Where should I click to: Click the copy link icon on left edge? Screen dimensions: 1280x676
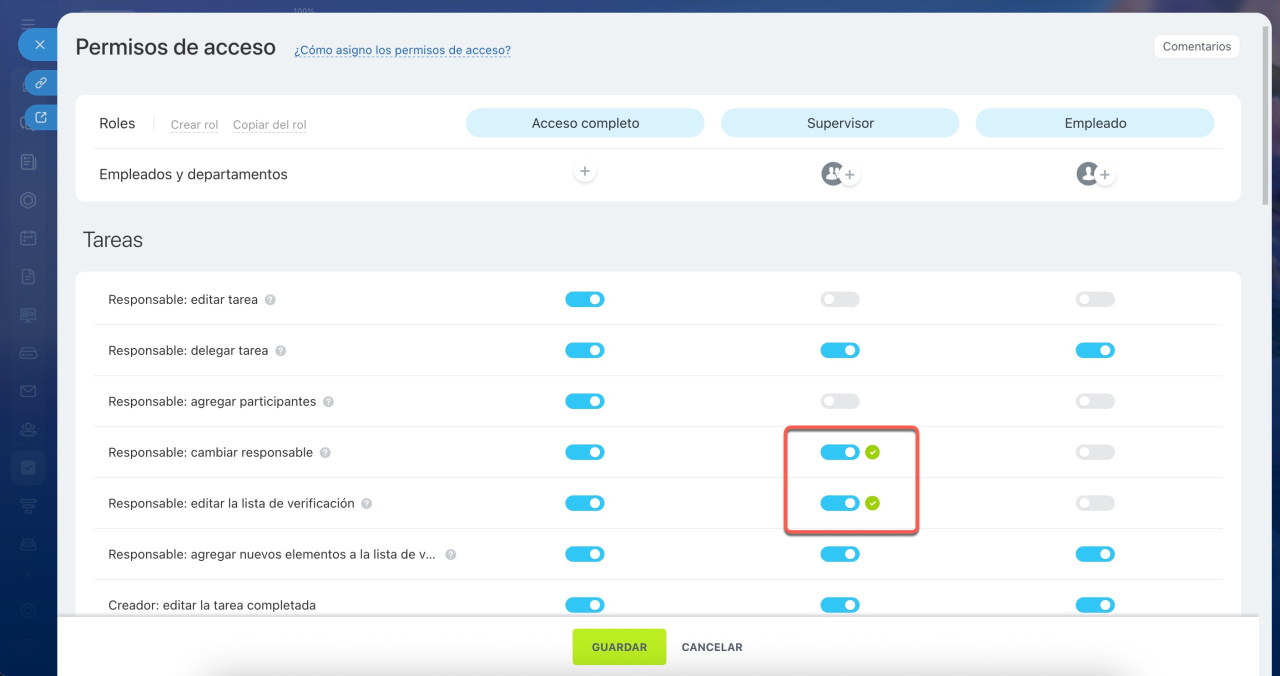pyautogui.click(x=40, y=83)
